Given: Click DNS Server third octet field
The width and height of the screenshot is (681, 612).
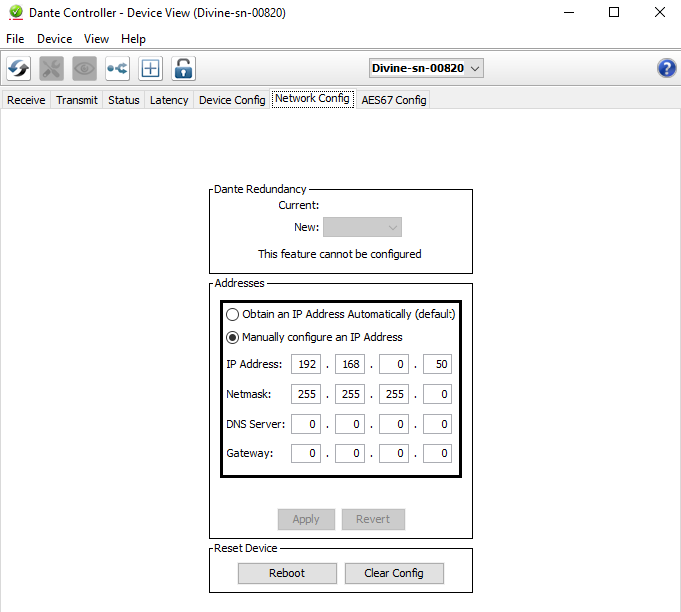Looking at the screenshot, I should pos(393,424).
